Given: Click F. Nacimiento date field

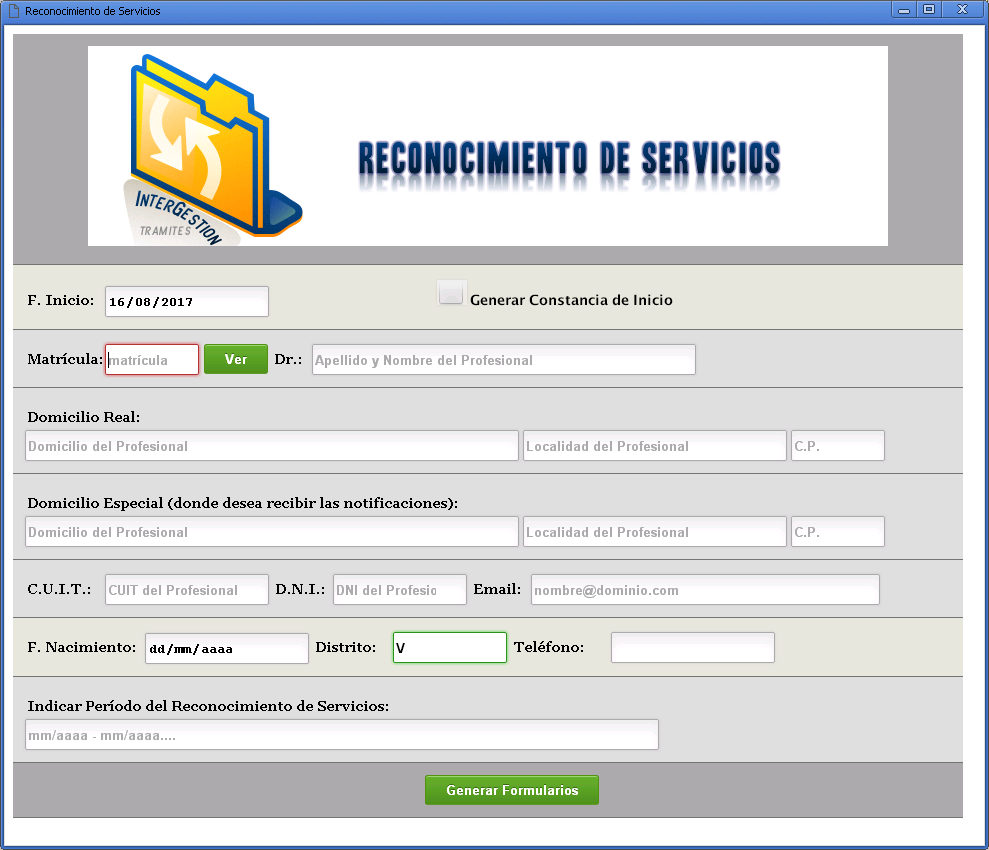Looking at the screenshot, I should 227,648.
